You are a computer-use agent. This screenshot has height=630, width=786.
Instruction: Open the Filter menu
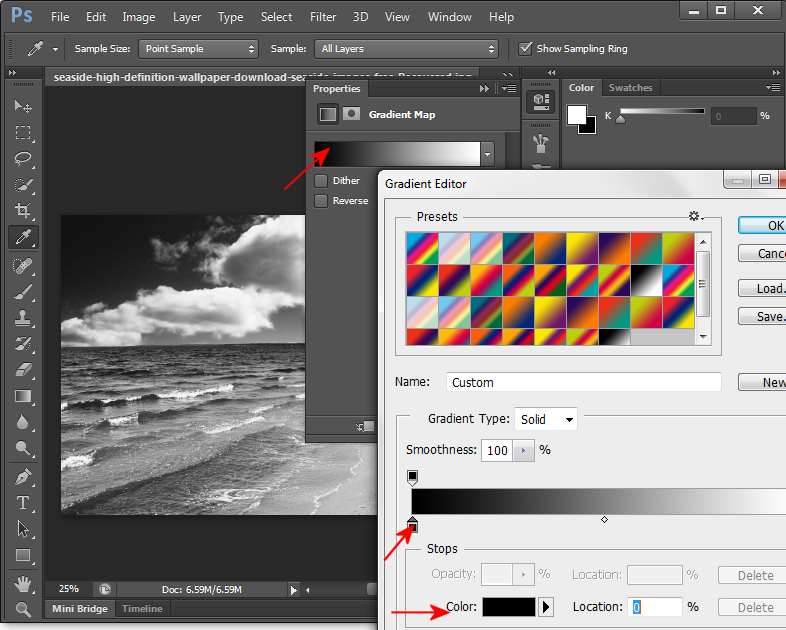322,17
